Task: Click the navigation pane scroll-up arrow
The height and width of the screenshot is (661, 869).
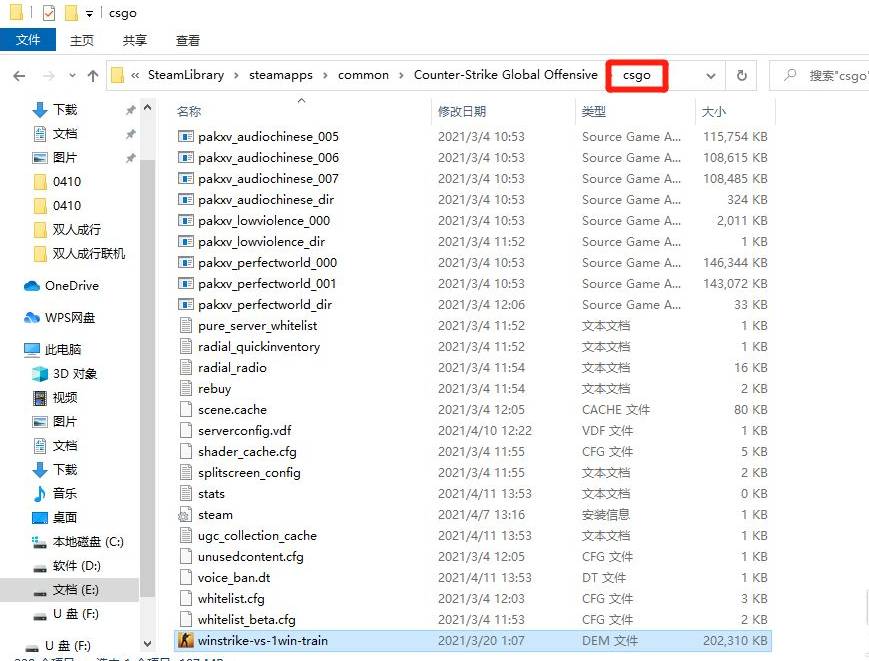Action: click(147, 107)
